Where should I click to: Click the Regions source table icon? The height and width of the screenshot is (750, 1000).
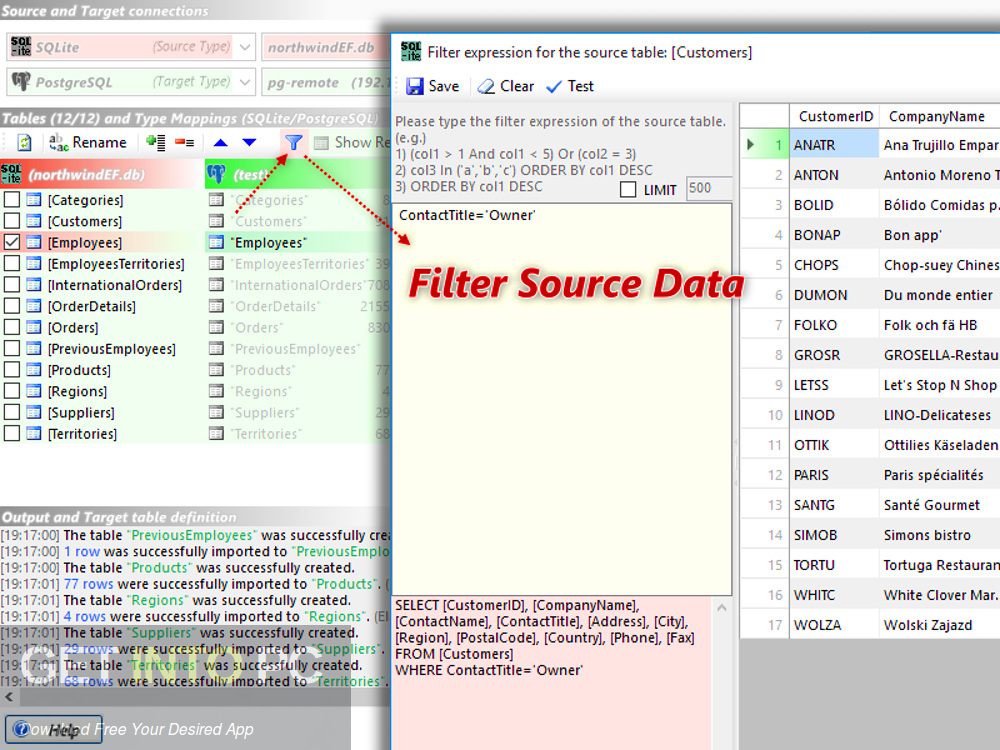[34, 391]
